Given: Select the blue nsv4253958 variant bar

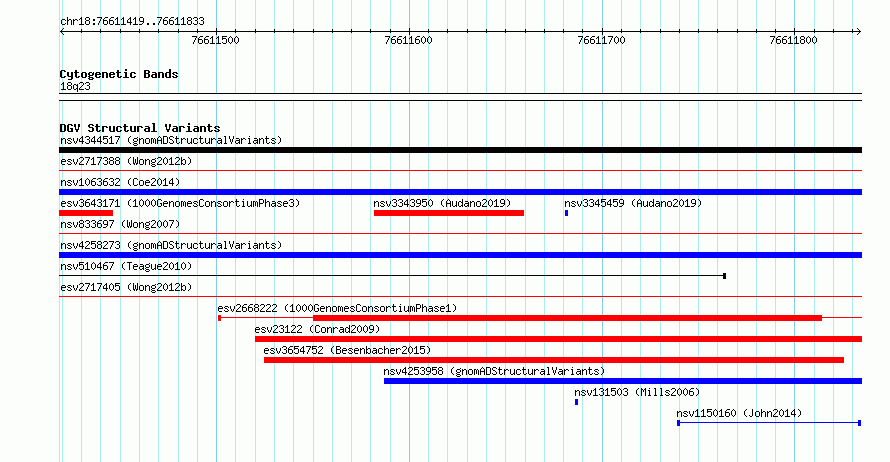Looking at the screenshot, I should [623, 381].
